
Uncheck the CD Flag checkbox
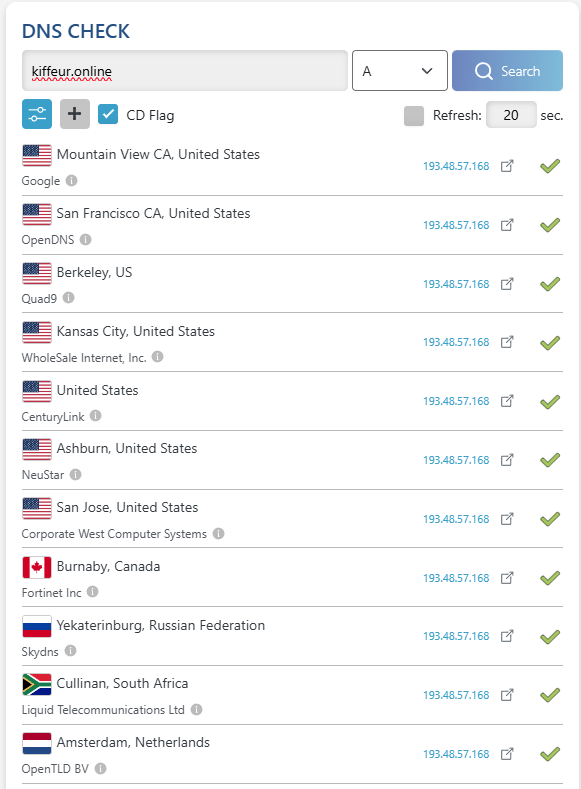click(108, 114)
